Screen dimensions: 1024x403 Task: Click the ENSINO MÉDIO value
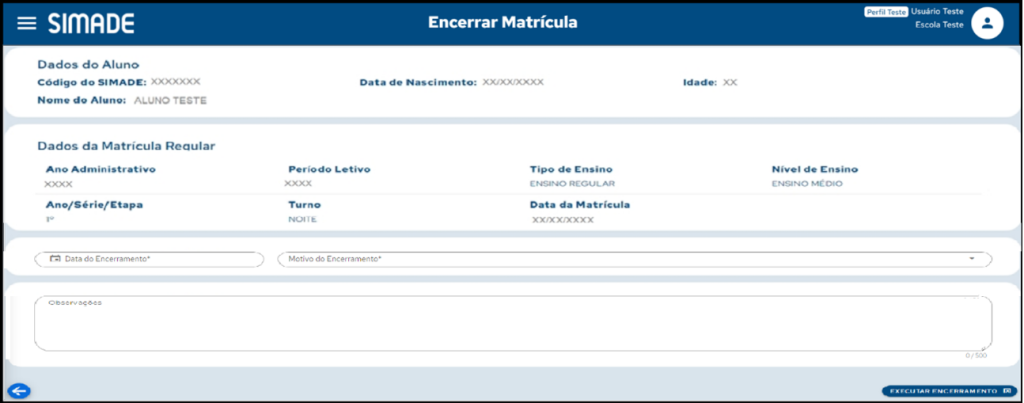pos(807,184)
